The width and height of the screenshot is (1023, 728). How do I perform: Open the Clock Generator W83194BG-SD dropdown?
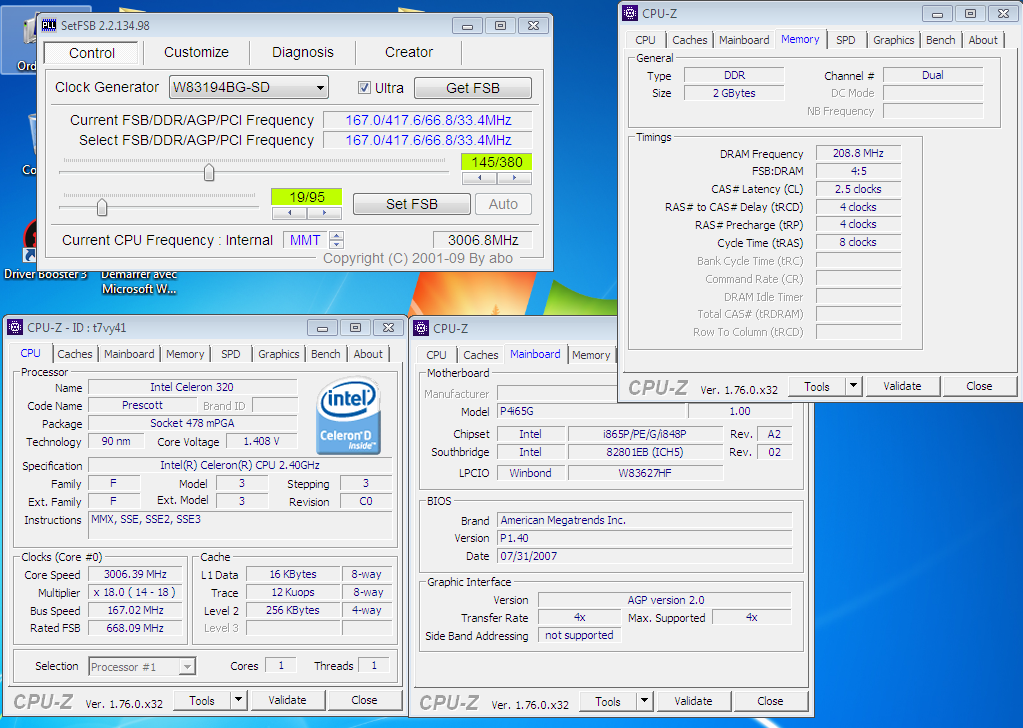tap(249, 87)
